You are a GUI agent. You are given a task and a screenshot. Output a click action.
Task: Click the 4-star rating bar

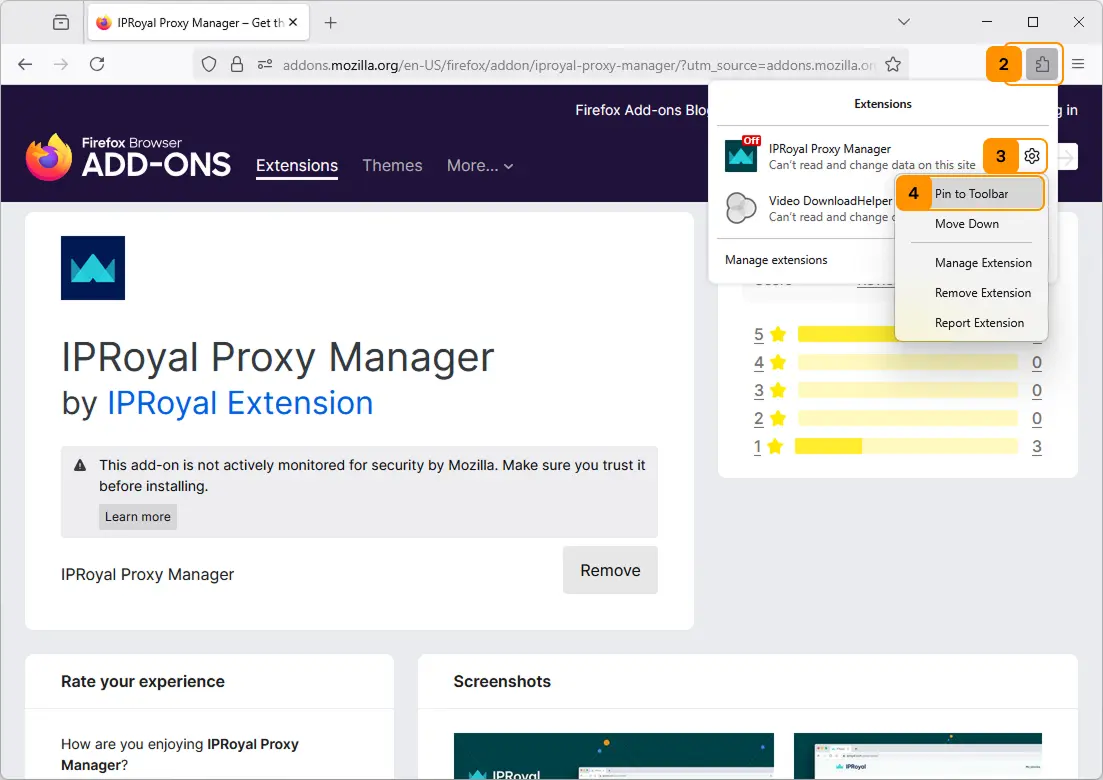pos(907,363)
